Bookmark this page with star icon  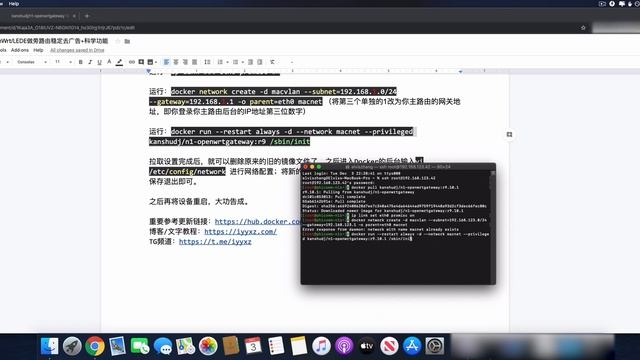583,28
